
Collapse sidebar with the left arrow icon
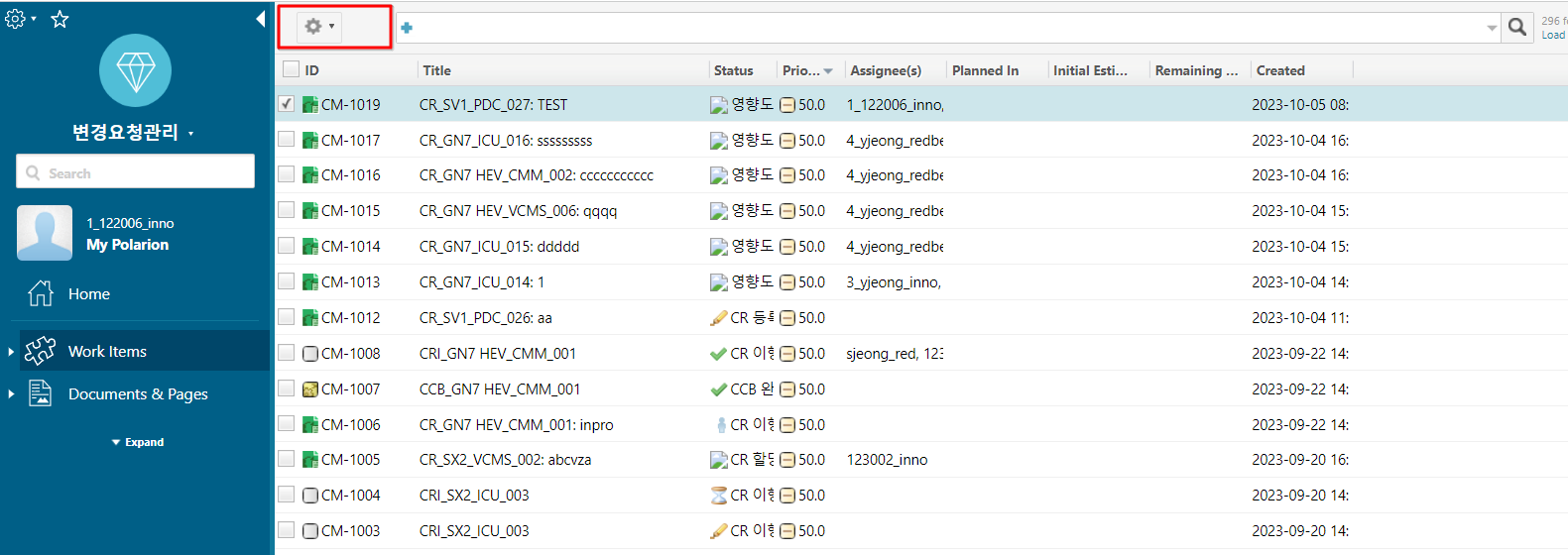coord(260,19)
